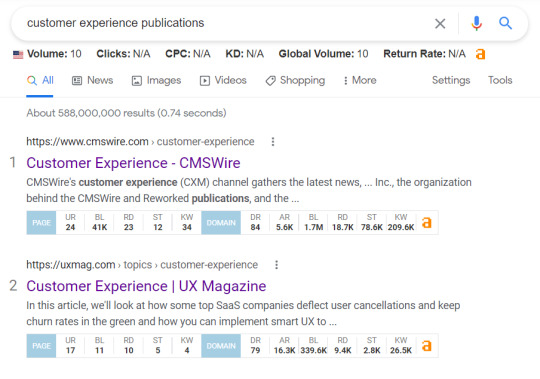Viewport: 540px width, 379px height.
Task: Click the Ahrefs icon in the UX Magazine metrics bar
Action: point(427,346)
